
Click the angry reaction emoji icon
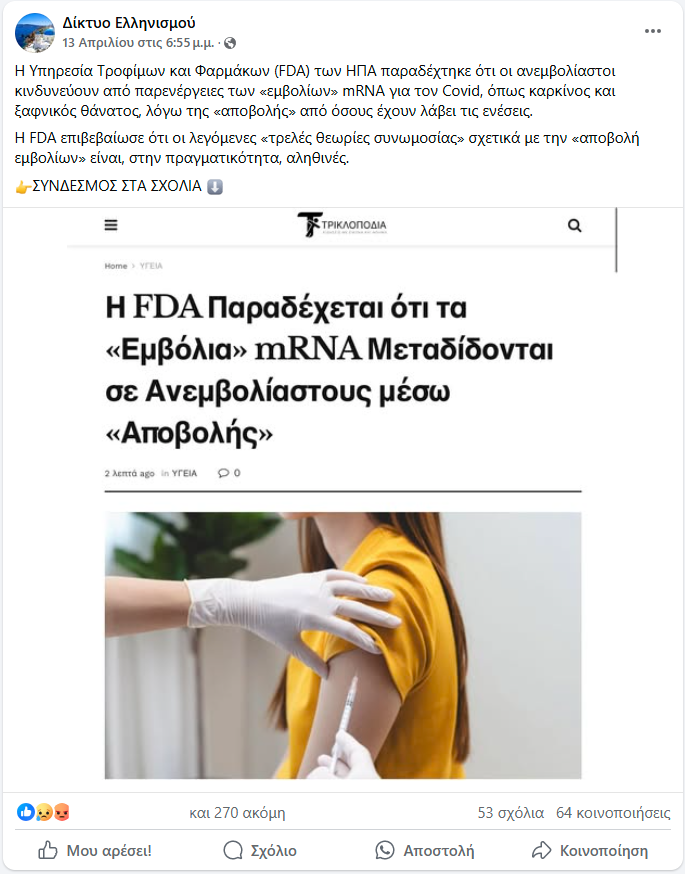62,812
